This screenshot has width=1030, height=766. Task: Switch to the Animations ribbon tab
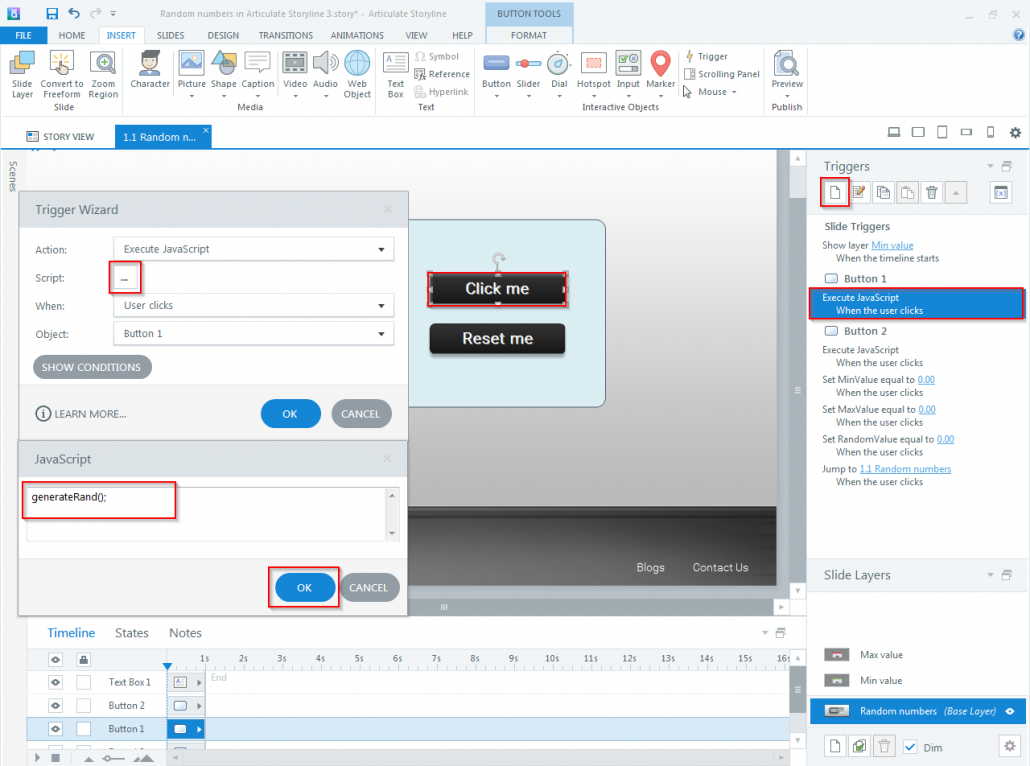[357, 35]
